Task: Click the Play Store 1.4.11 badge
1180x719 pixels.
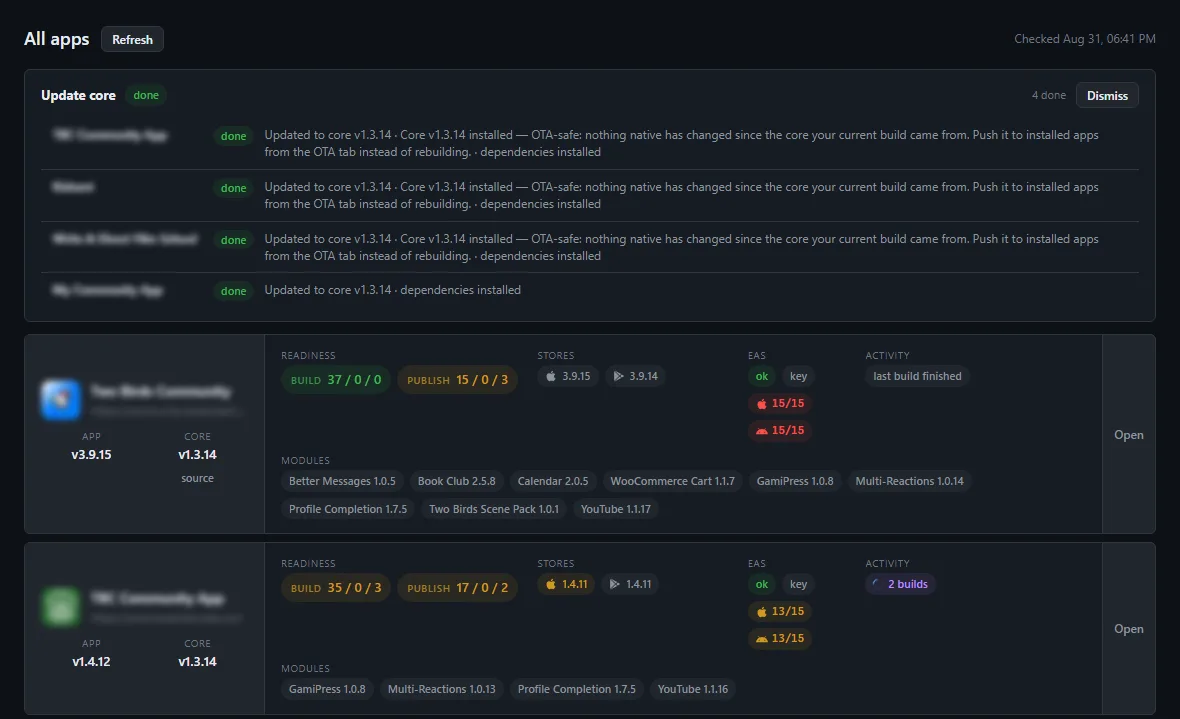Action: [630, 584]
